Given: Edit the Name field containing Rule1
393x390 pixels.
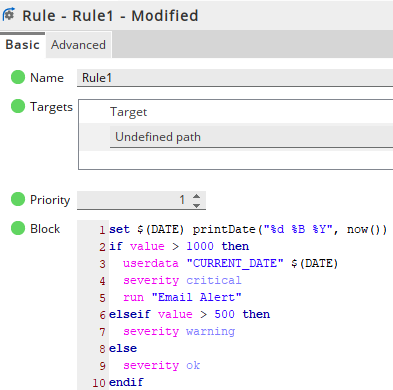Looking at the screenshot, I should coord(235,78).
